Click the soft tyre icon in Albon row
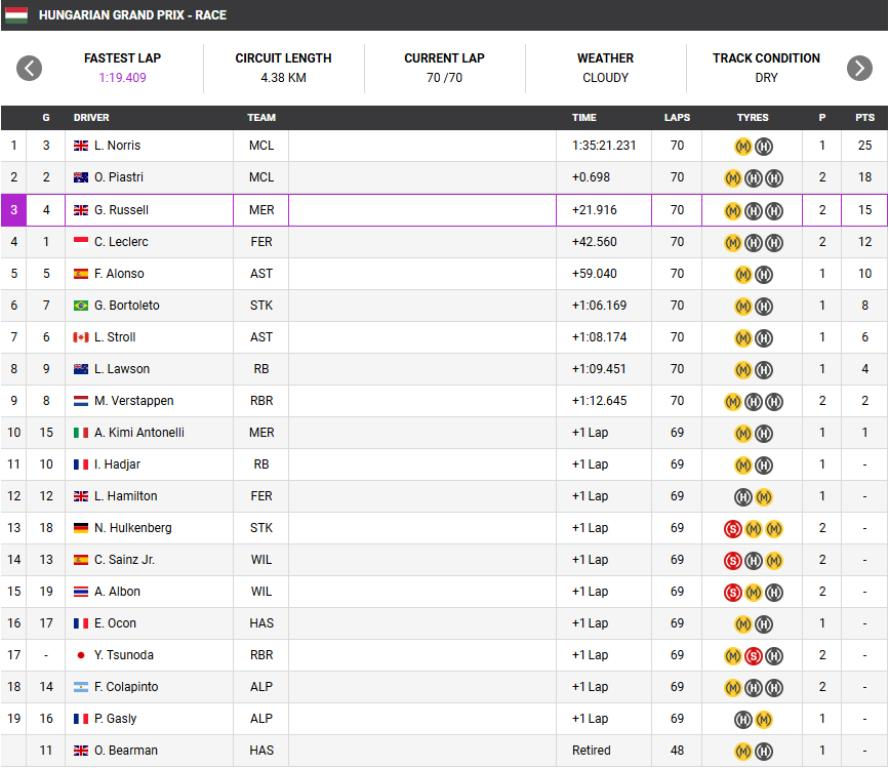 click(733, 592)
